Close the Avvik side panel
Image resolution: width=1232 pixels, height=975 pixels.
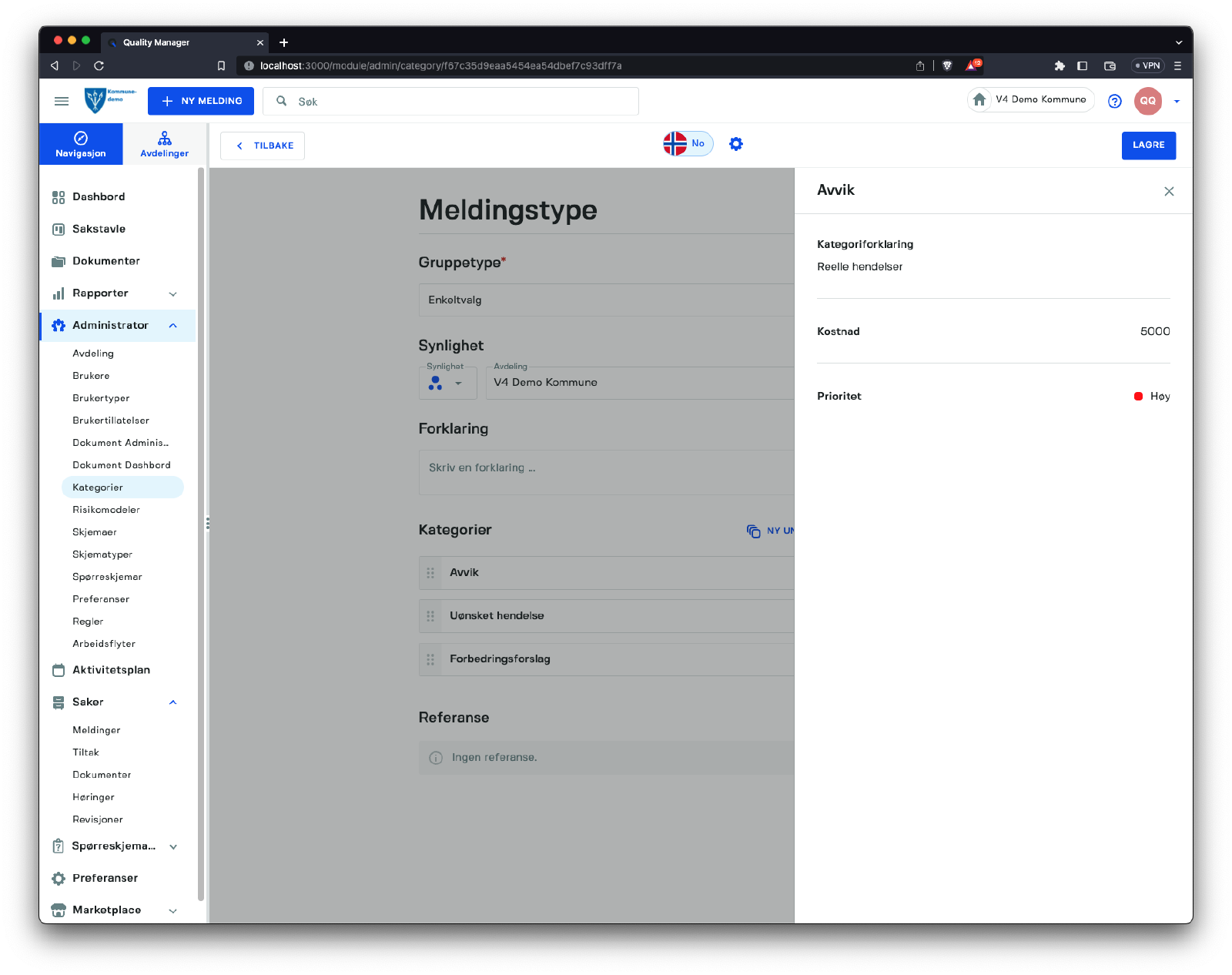click(x=1169, y=191)
